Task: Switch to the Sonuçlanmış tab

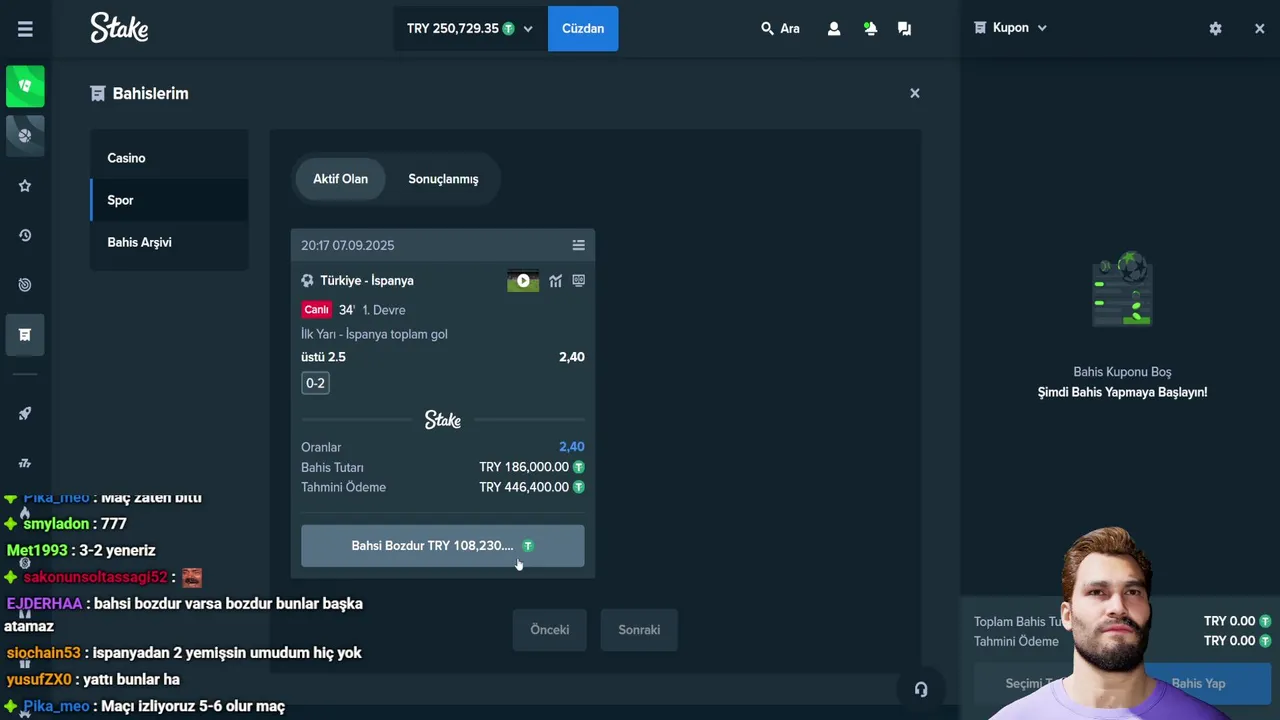Action: point(443,179)
